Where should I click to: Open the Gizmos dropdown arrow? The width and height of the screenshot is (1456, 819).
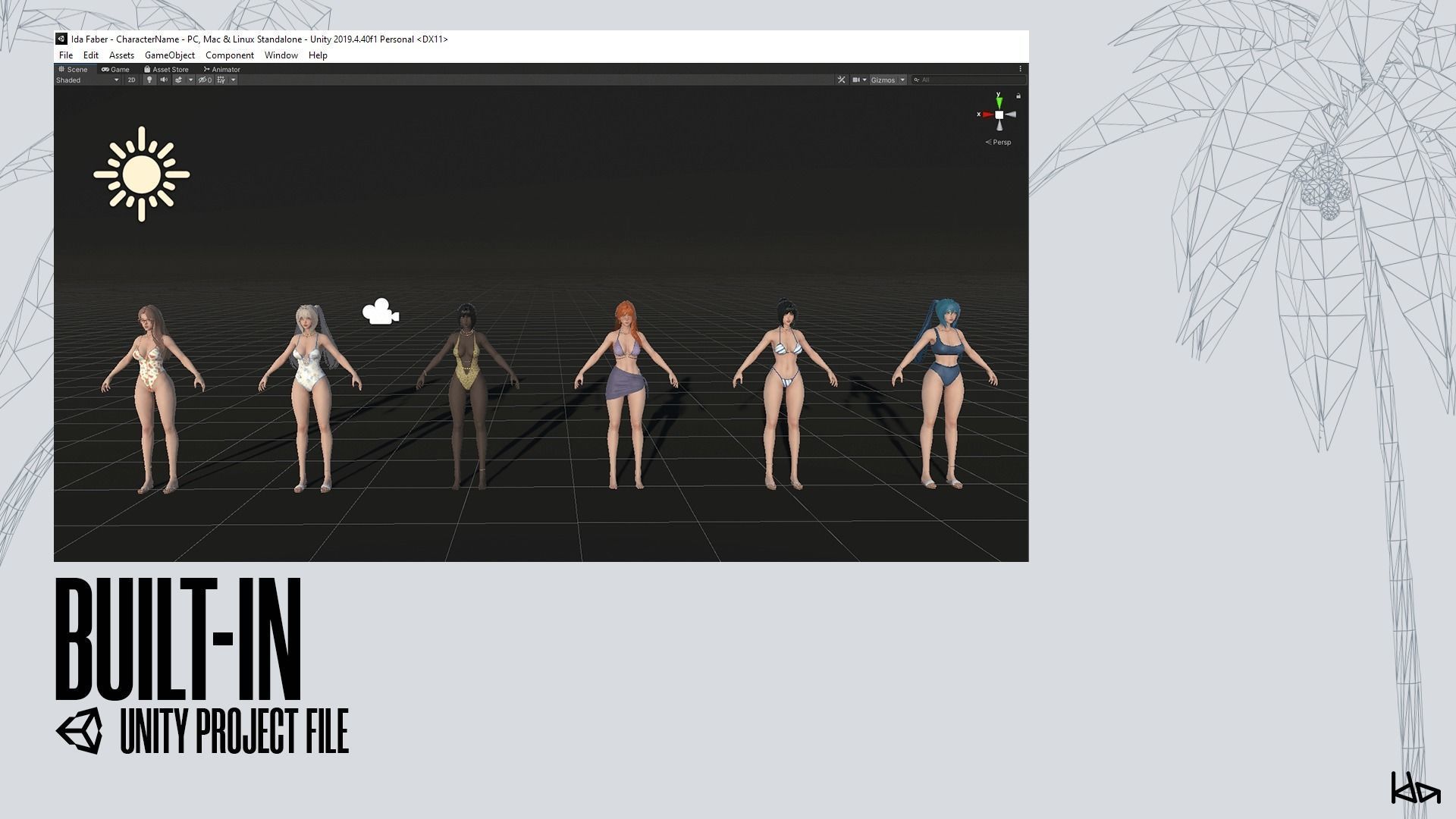point(902,80)
